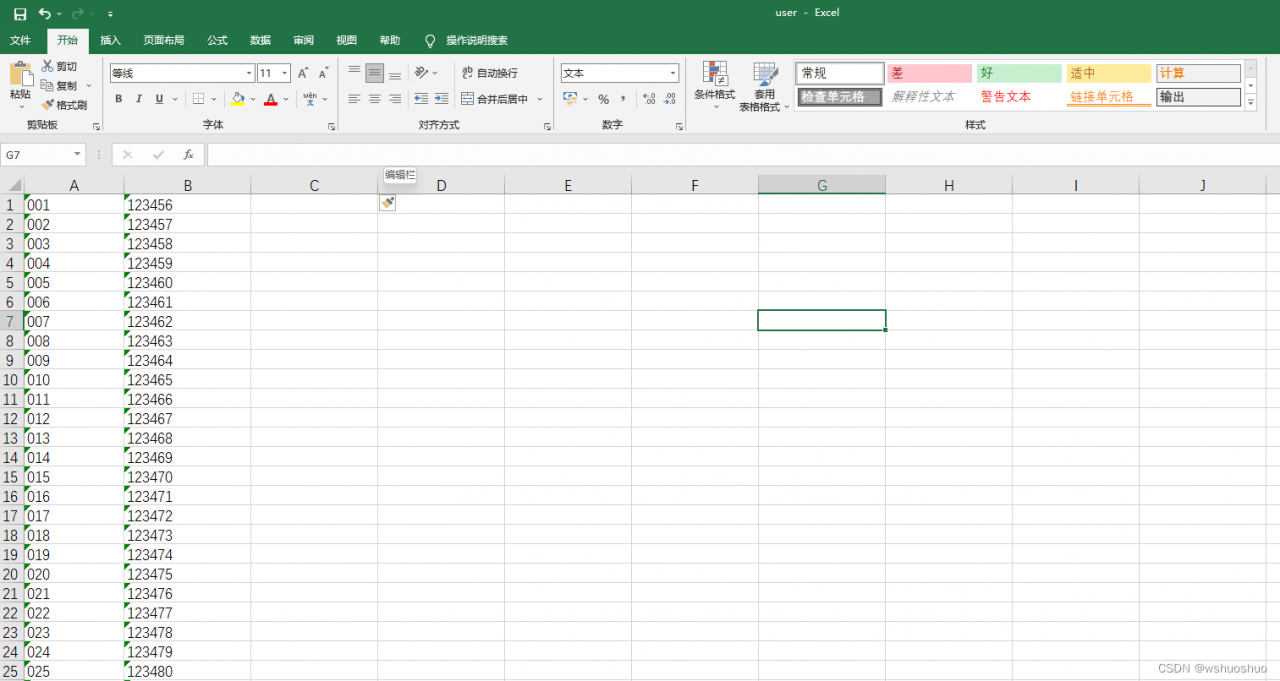Cut selection with 剪切 scissors
The width and height of the screenshot is (1280, 681).
pos(59,67)
